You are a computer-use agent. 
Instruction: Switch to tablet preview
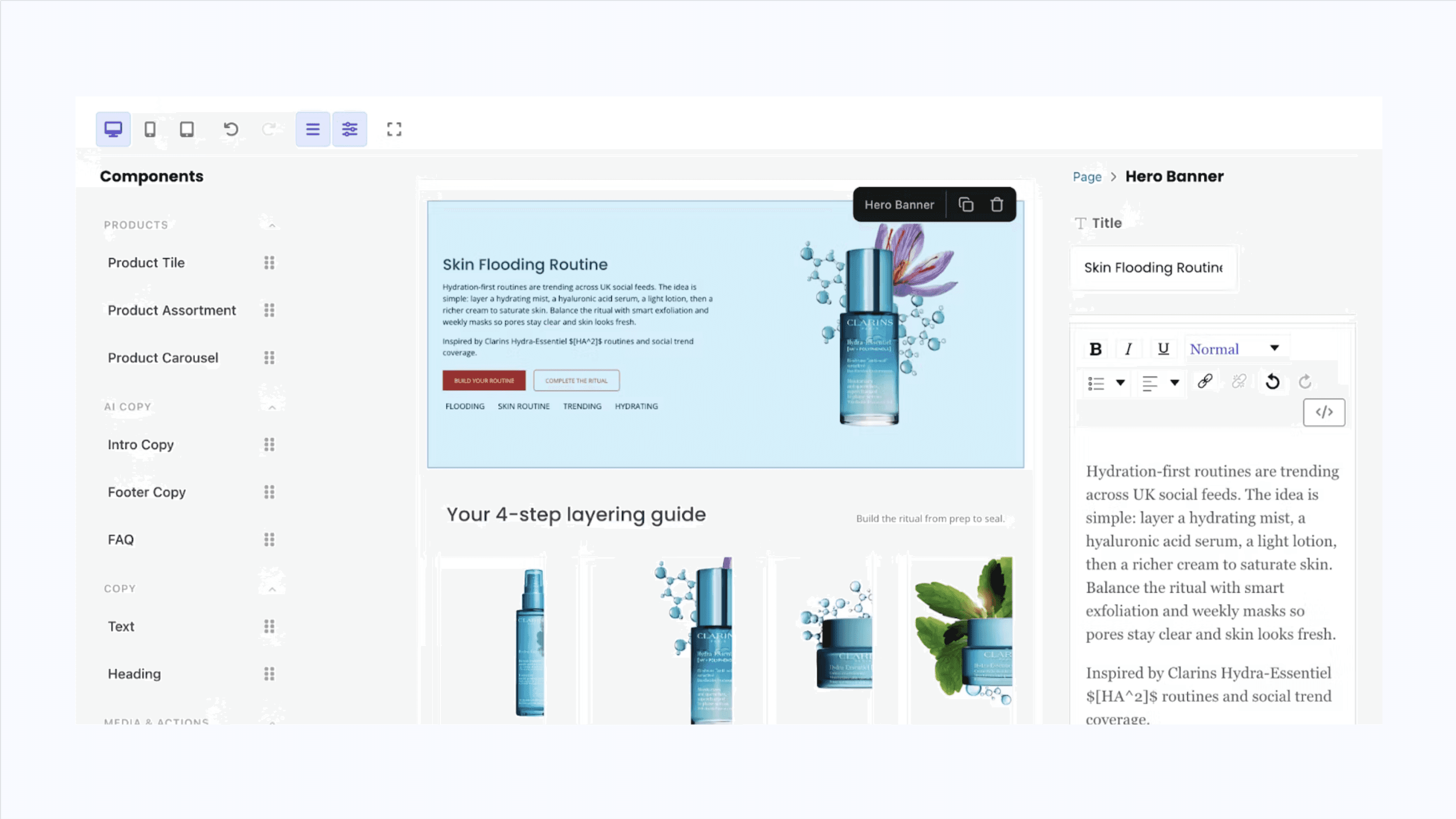pos(187,129)
